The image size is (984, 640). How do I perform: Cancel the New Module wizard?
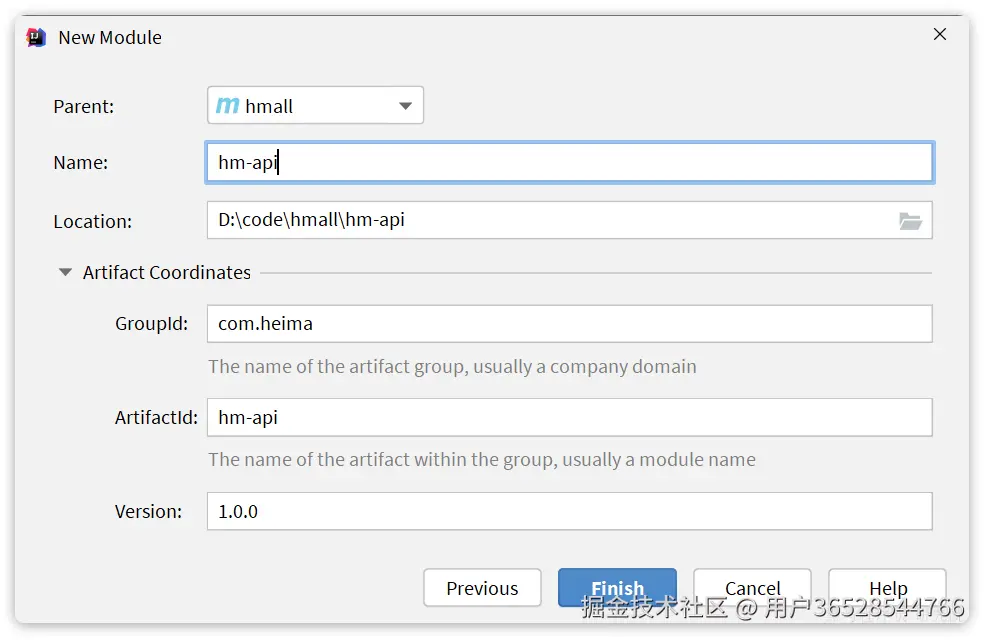pos(752,588)
